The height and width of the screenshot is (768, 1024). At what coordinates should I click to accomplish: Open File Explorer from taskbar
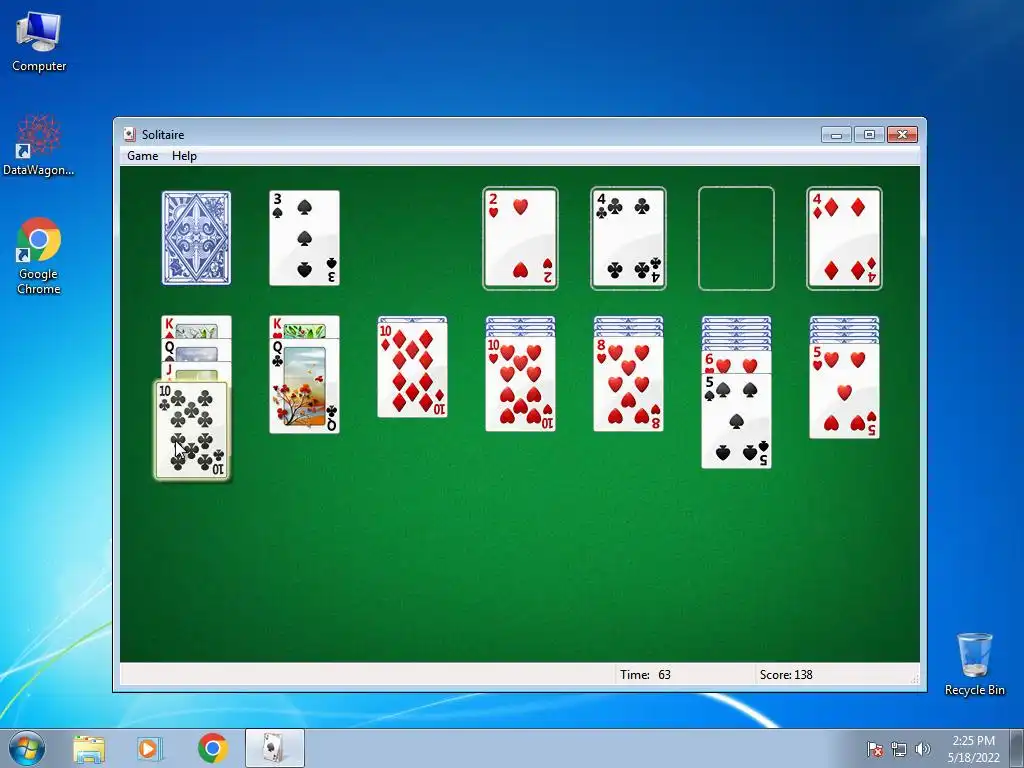89,748
